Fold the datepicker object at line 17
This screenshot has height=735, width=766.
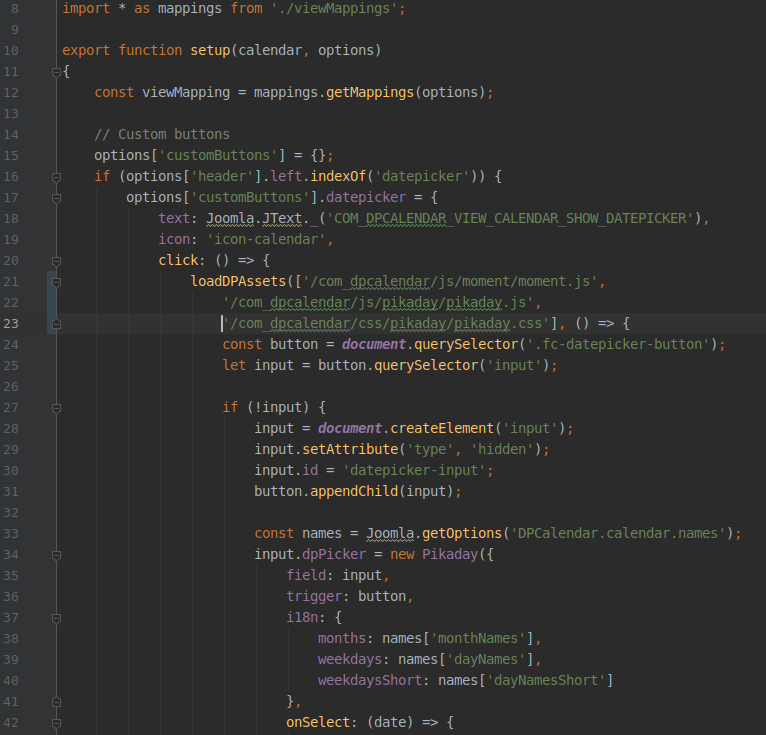click(x=56, y=197)
